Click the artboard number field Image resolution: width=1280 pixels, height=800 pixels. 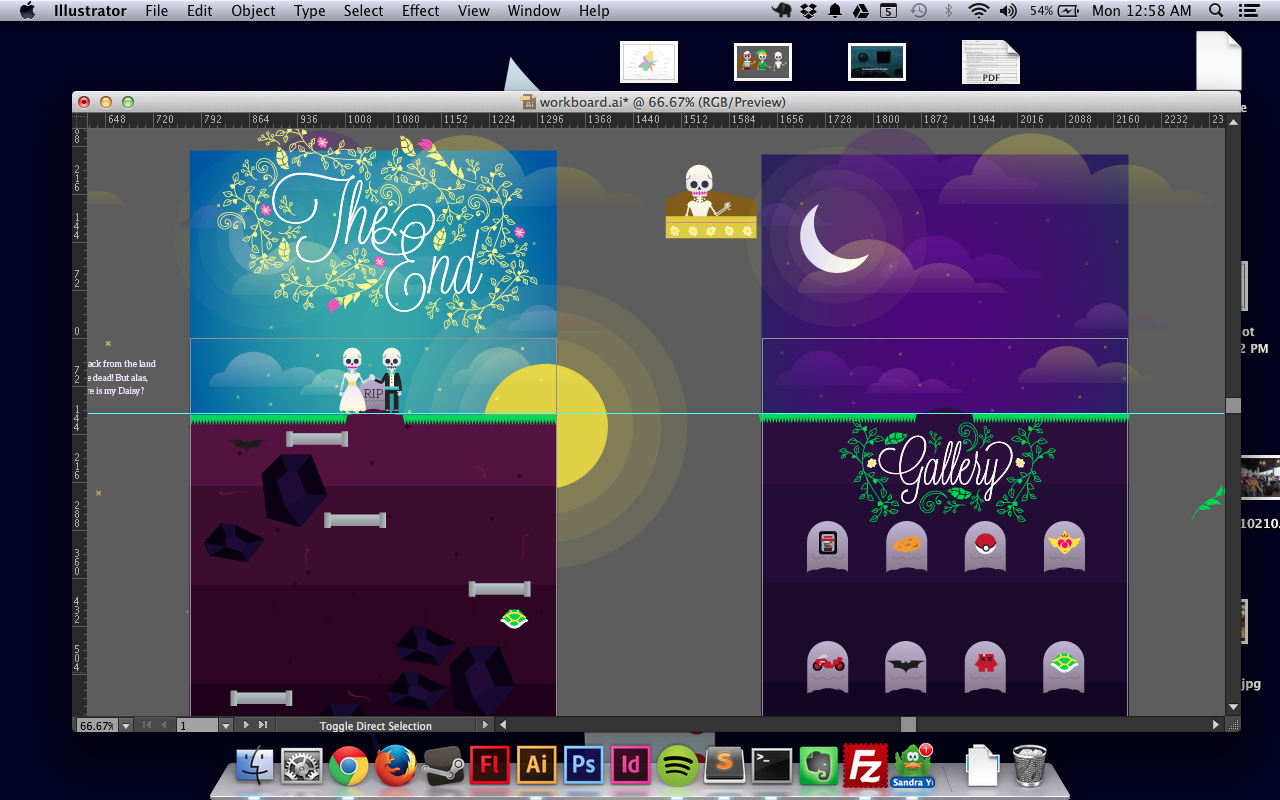click(198, 725)
